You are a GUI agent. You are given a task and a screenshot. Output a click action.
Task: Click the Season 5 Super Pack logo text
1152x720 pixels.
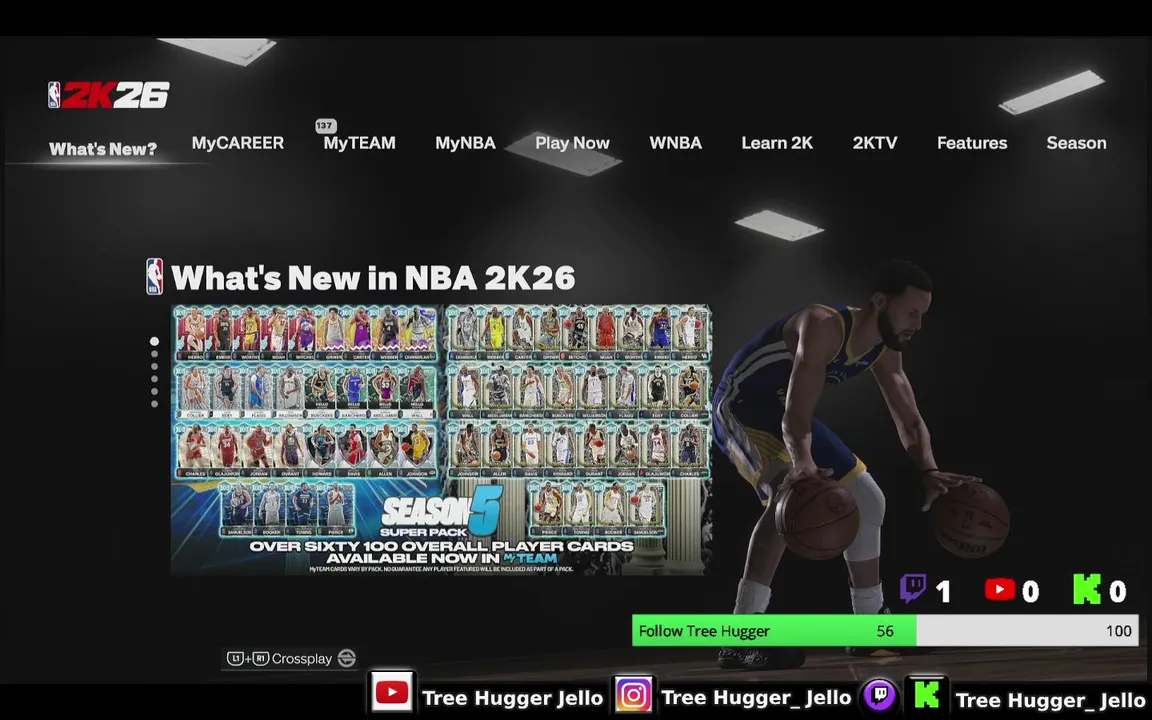click(441, 512)
